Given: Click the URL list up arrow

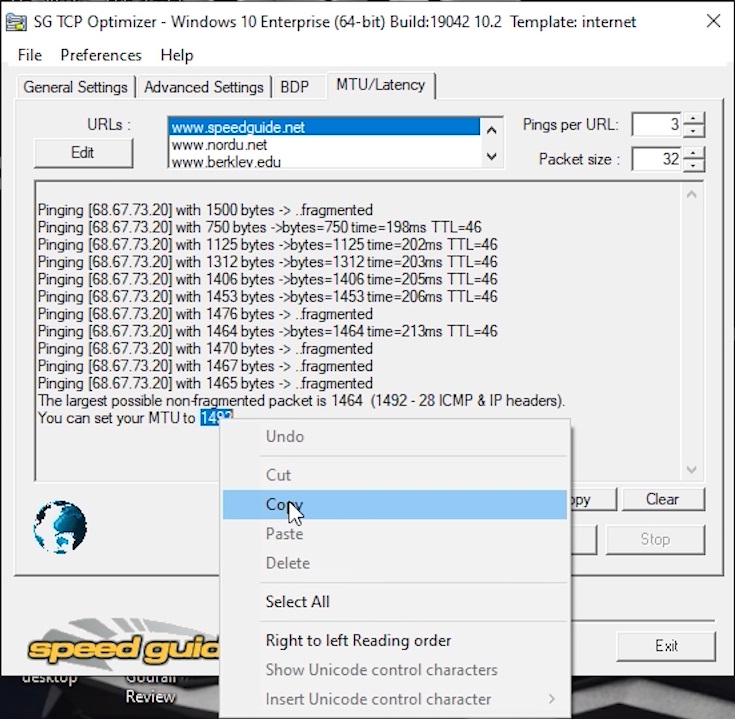Looking at the screenshot, I should click(x=491, y=130).
